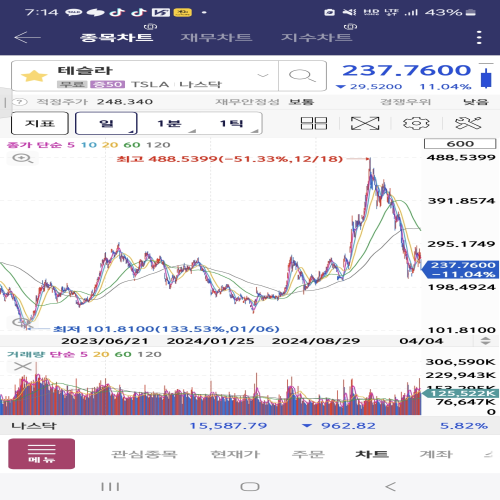Tap the 경쟁우위 낮음 label
Viewport: 500px width, 500px height.
434,102
